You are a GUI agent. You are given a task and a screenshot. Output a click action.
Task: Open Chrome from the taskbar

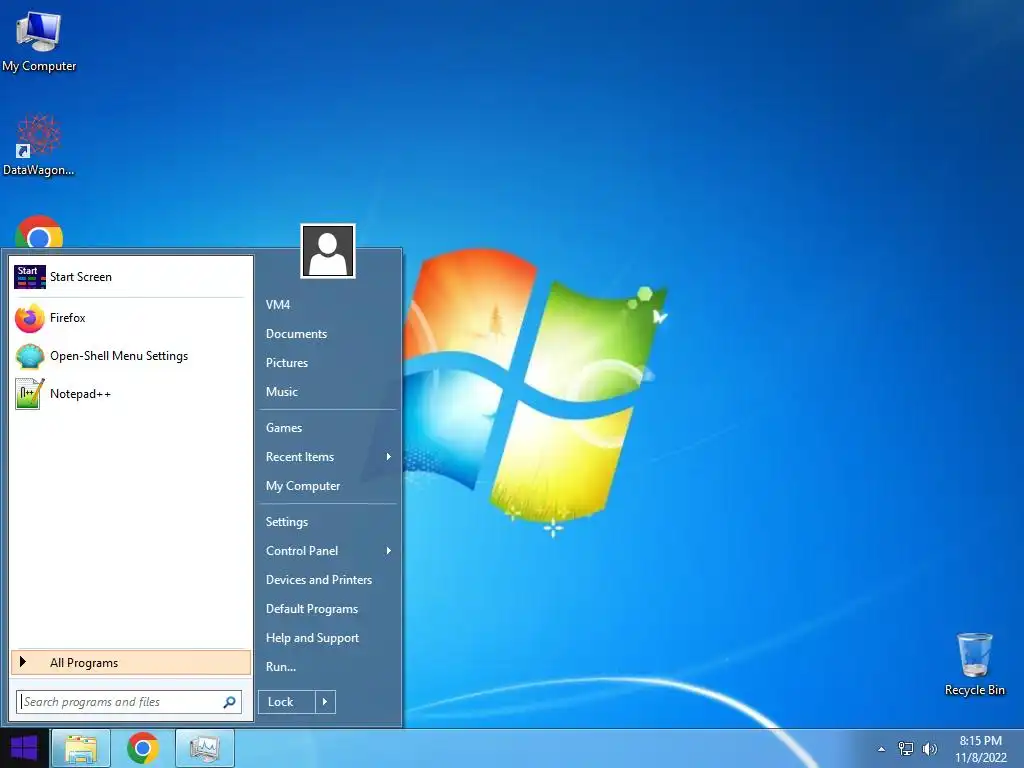point(143,748)
